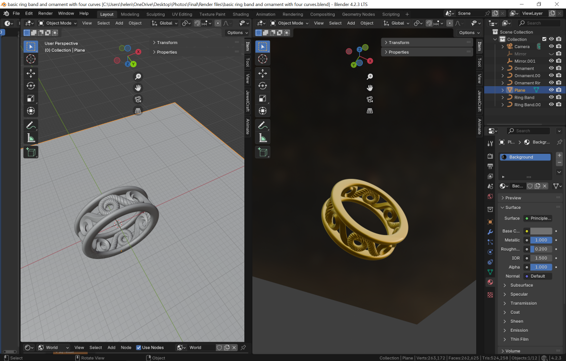
Task: Open the Modifiers wrench tab
Action: (490, 232)
